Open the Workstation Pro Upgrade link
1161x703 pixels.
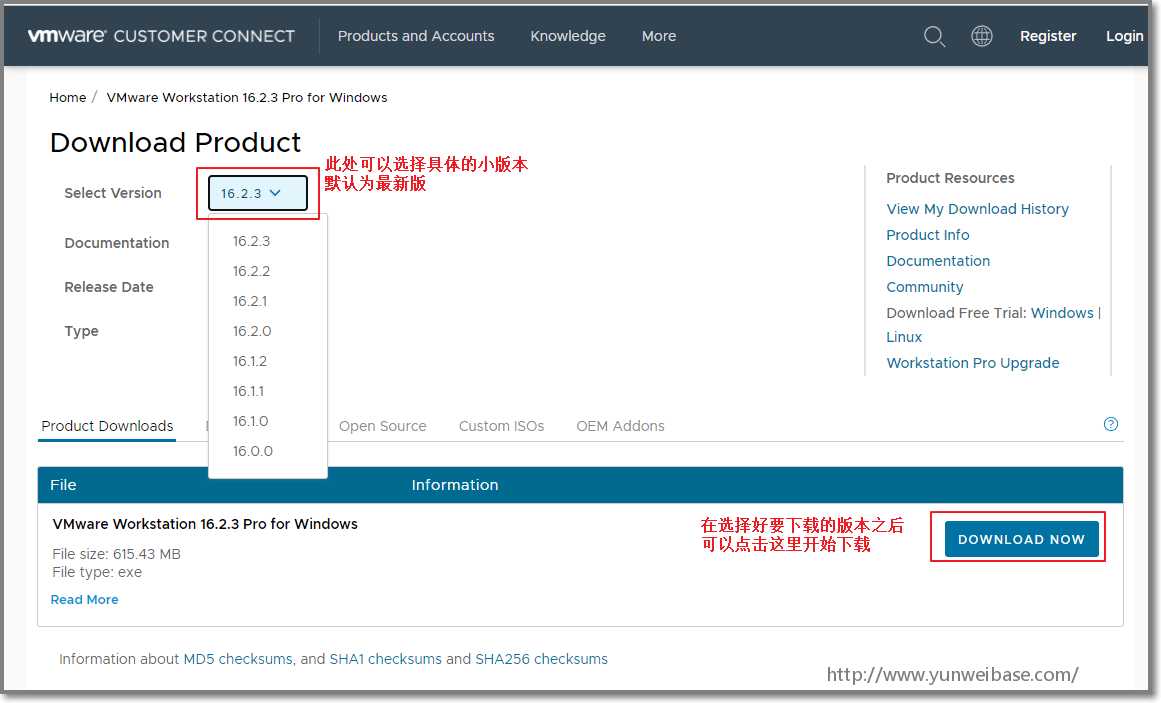pyautogui.click(x=973, y=363)
